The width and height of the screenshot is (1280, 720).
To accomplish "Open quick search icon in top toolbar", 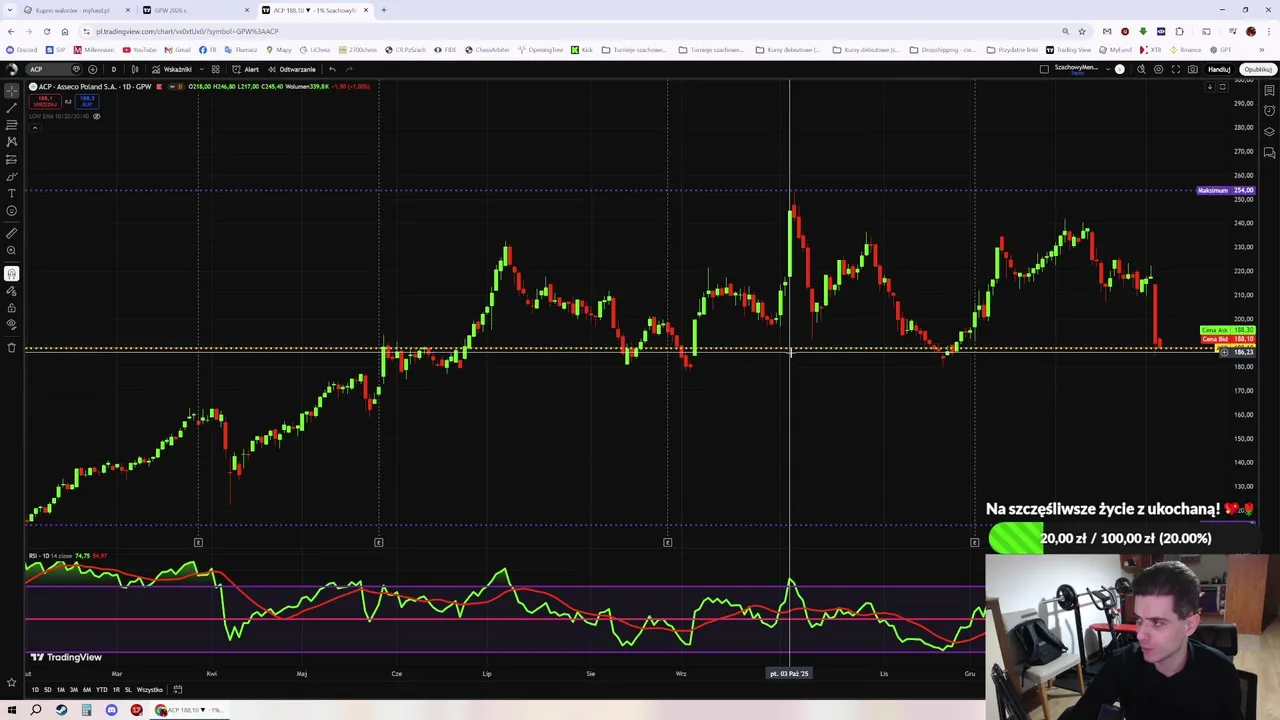I will 1141,69.
